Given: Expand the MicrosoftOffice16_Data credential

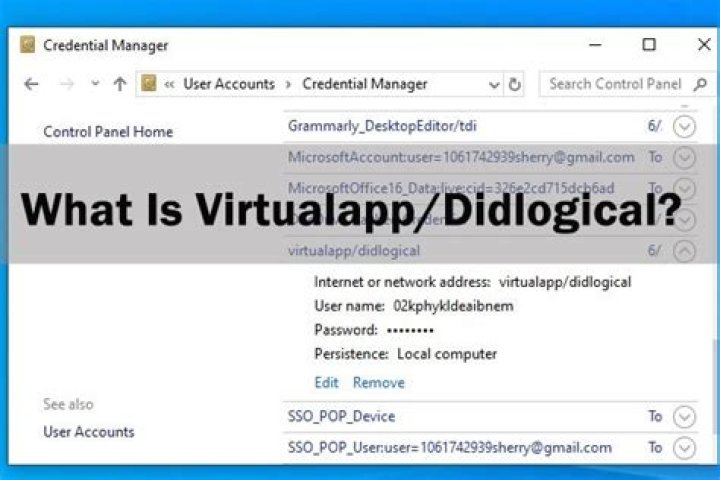Looking at the screenshot, I should coord(684,189).
